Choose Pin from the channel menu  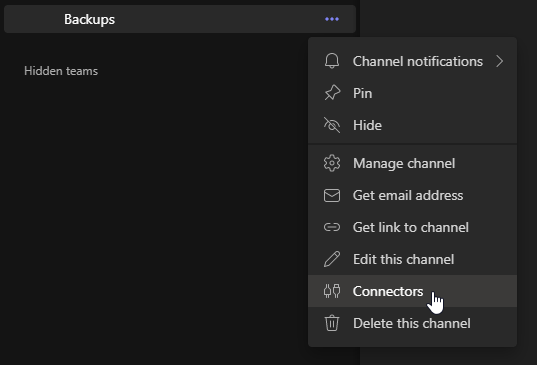(x=412, y=93)
